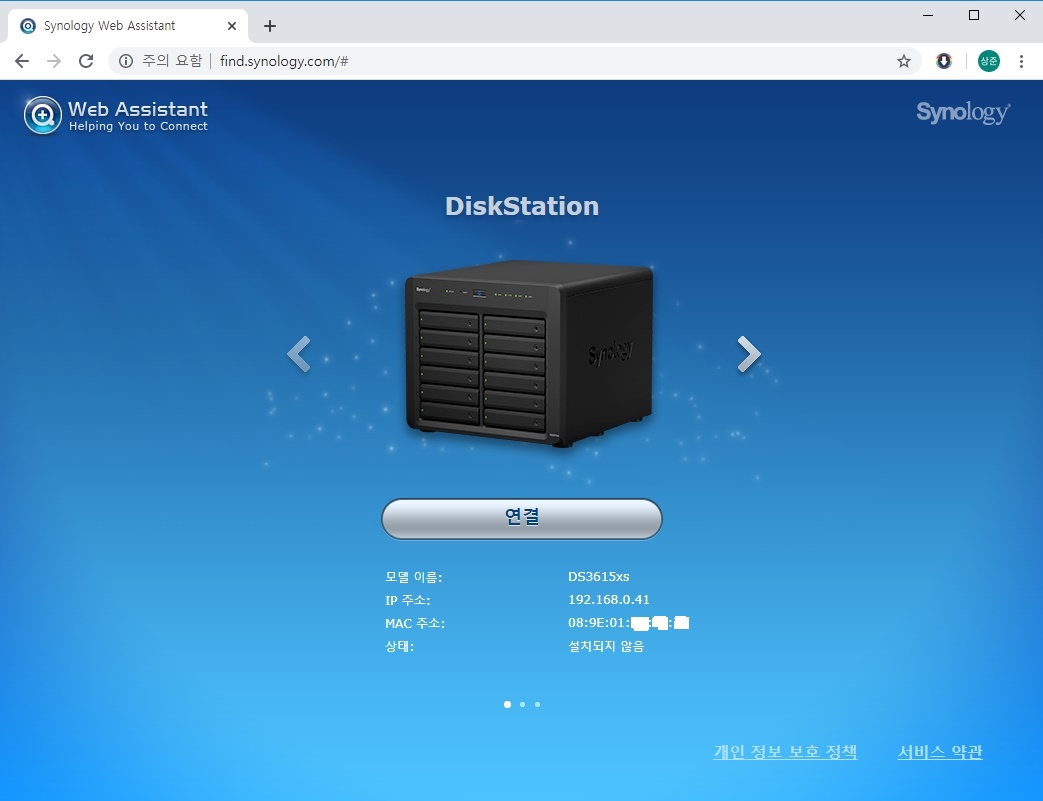This screenshot has height=801, width=1043.
Task: Open Chrome three-dot menu
Action: [1021, 61]
